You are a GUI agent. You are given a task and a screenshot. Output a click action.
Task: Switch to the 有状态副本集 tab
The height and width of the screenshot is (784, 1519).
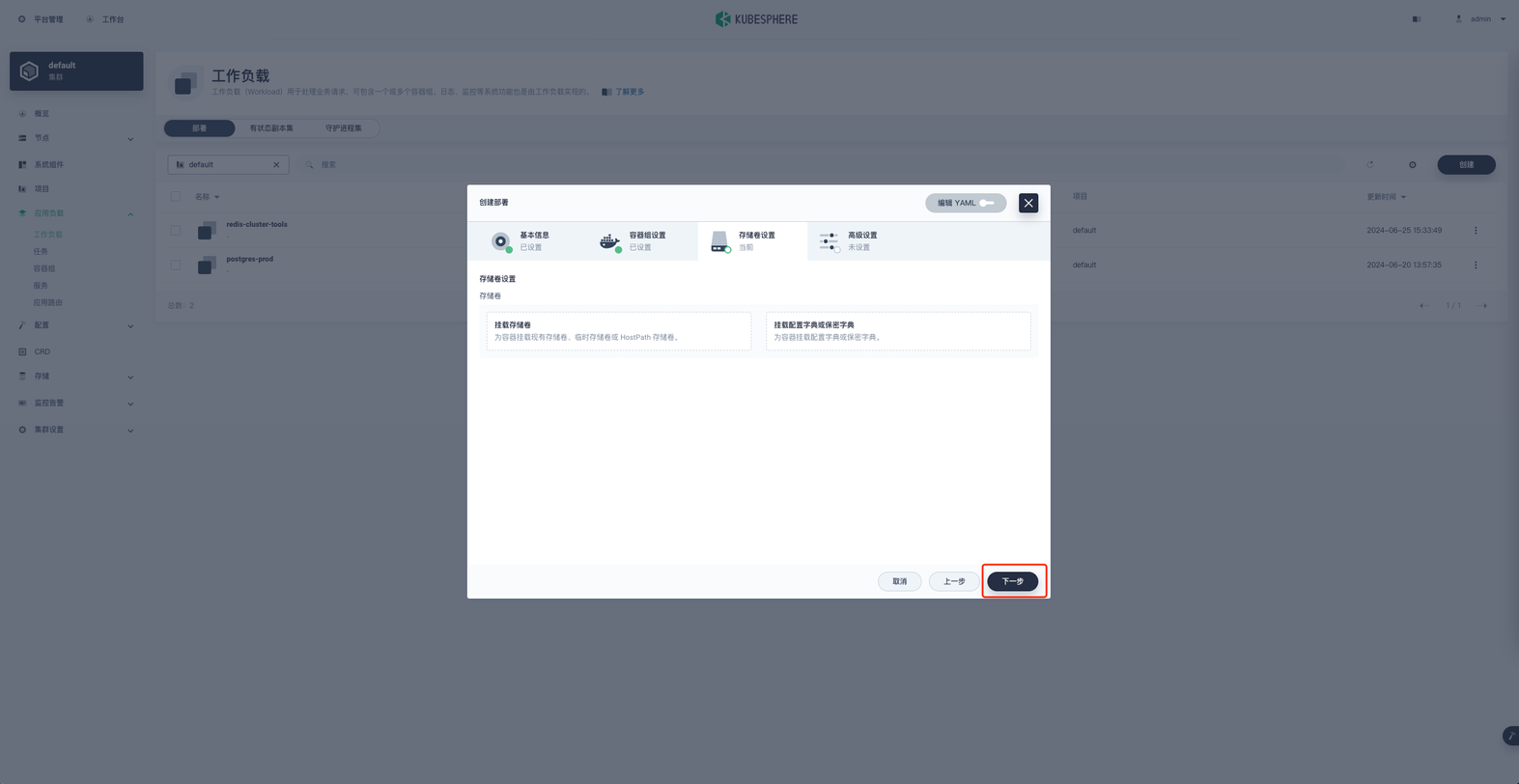(271, 128)
